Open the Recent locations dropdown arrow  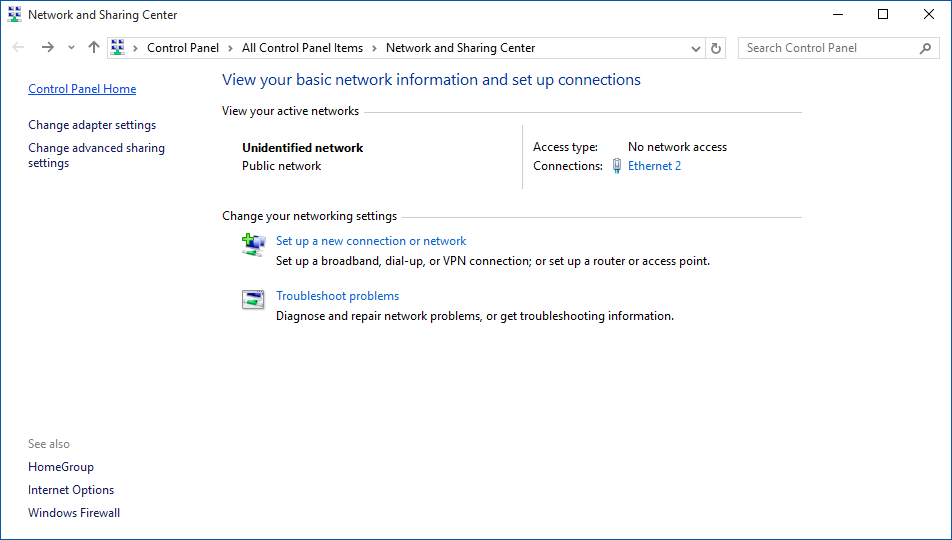(x=71, y=48)
